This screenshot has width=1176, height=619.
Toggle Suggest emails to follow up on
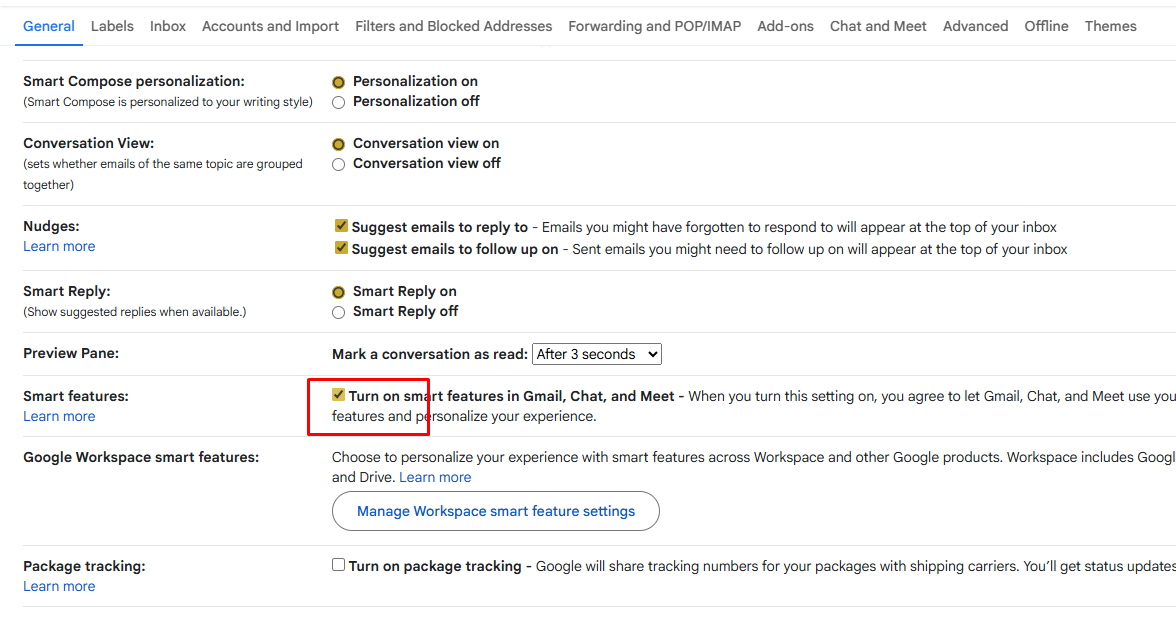coord(341,248)
